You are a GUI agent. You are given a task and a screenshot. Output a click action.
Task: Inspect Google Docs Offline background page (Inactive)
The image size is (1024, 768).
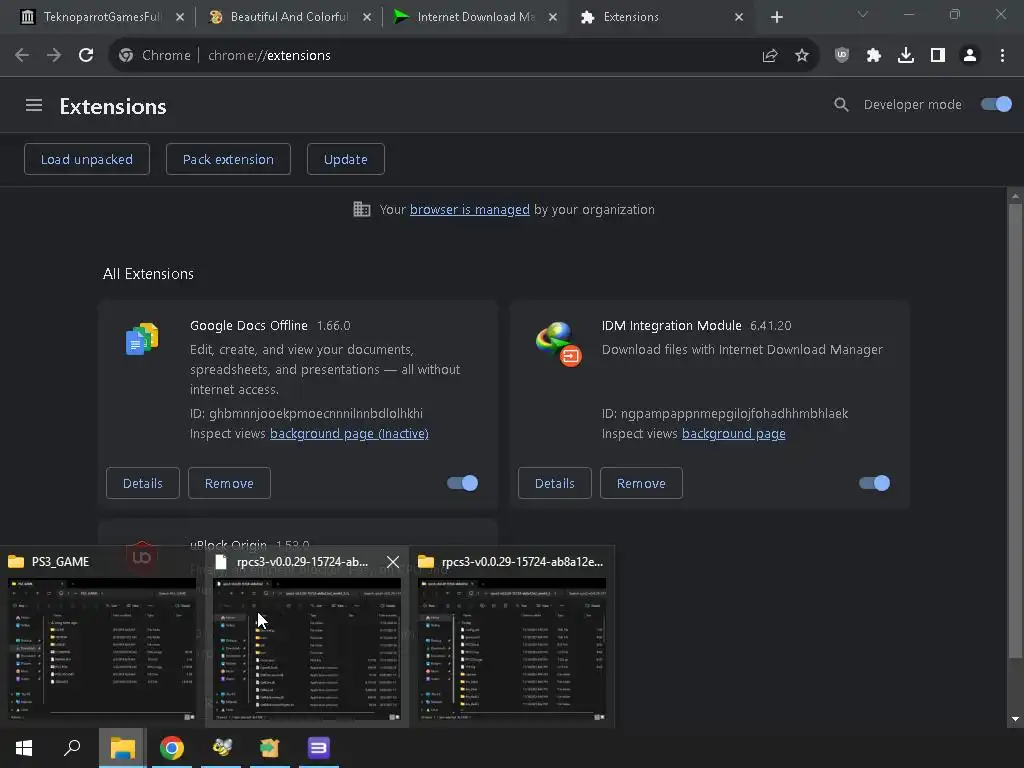349,434
